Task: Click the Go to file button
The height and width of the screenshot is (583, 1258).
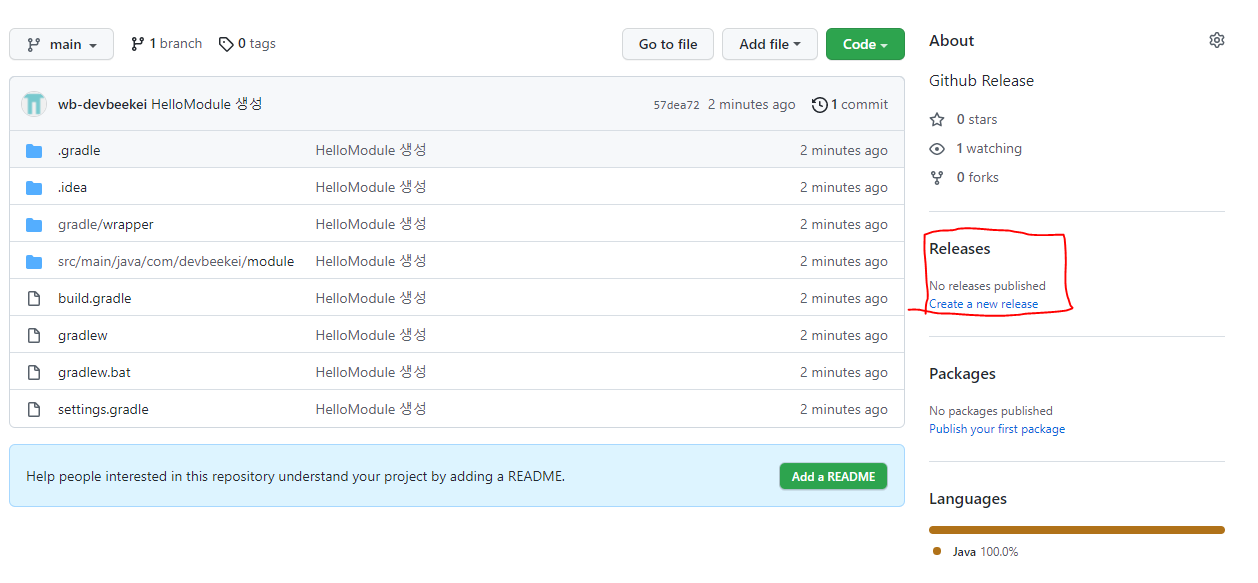Action: coord(668,44)
